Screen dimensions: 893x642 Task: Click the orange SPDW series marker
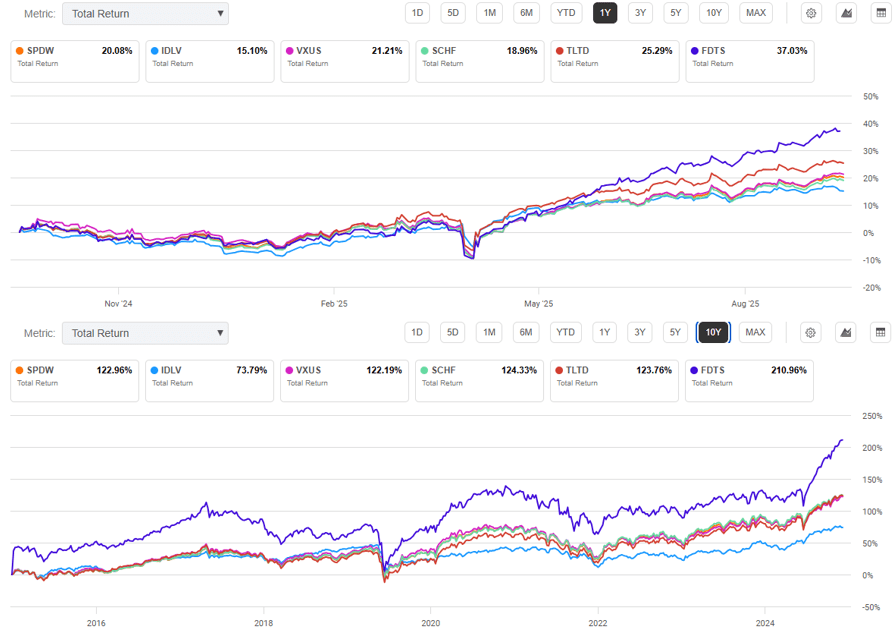pos(20,50)
